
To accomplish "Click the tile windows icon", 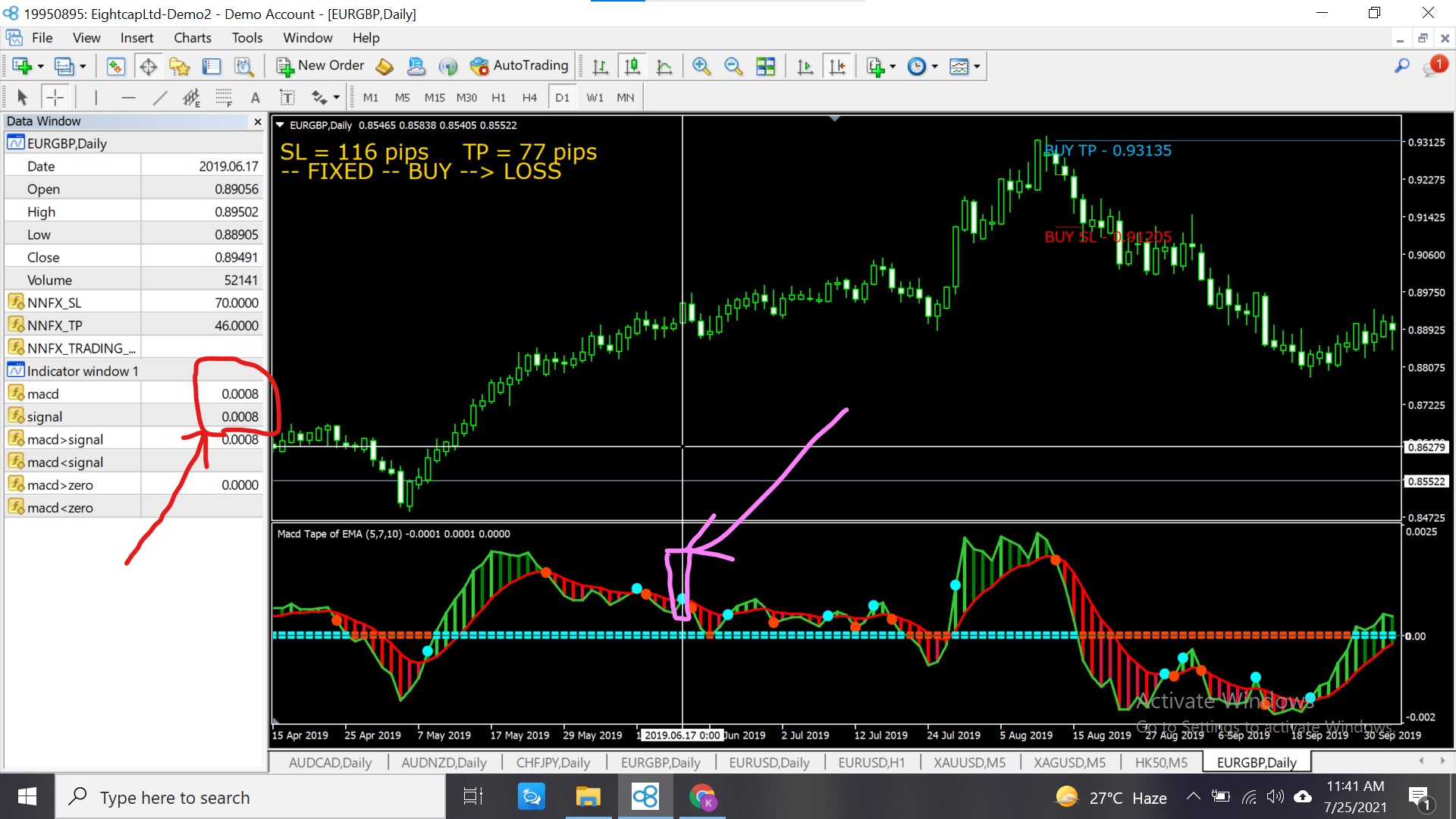I will click(x=766, y=67).
